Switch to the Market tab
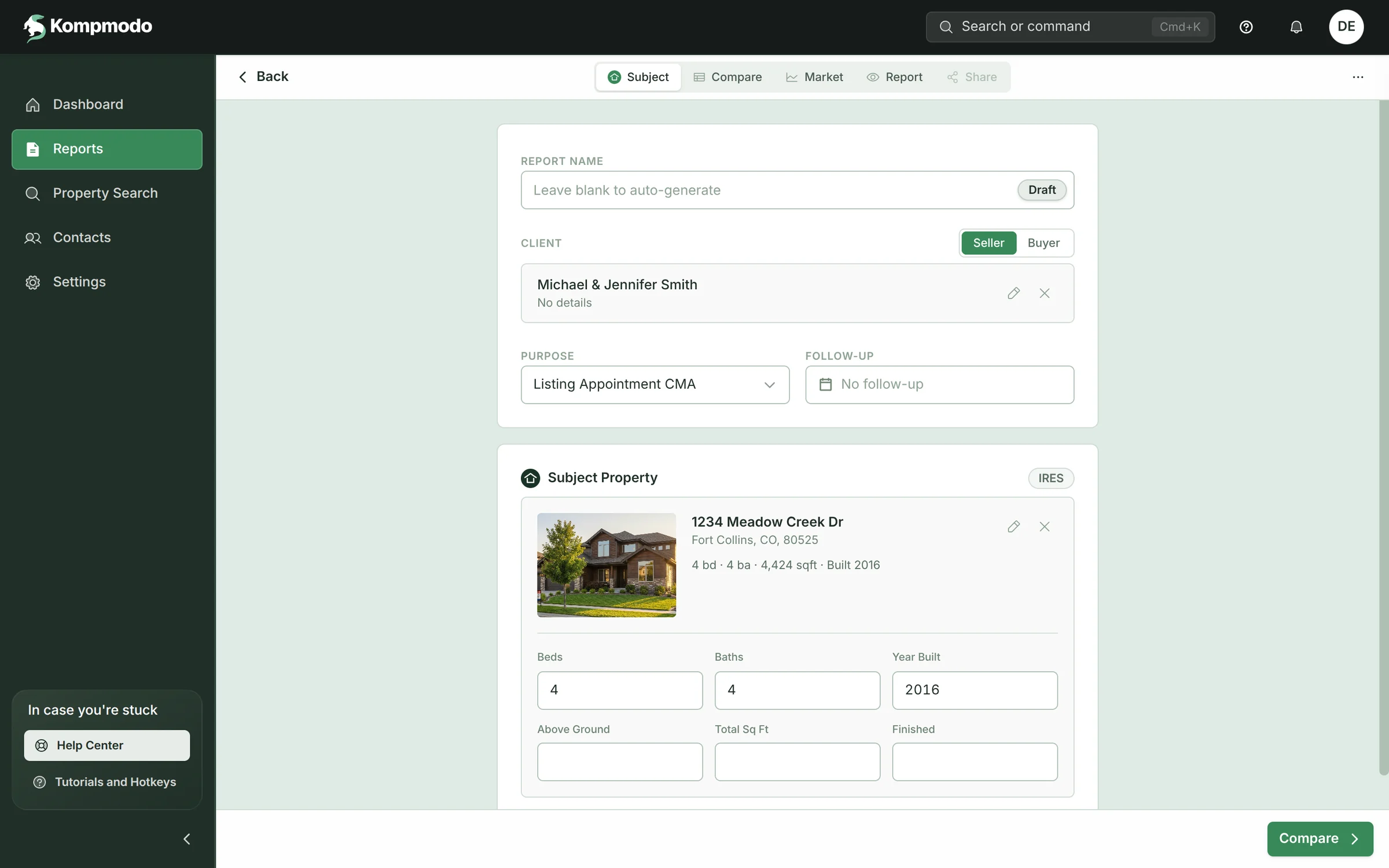The image size is (1389, 868). point(814,77)
